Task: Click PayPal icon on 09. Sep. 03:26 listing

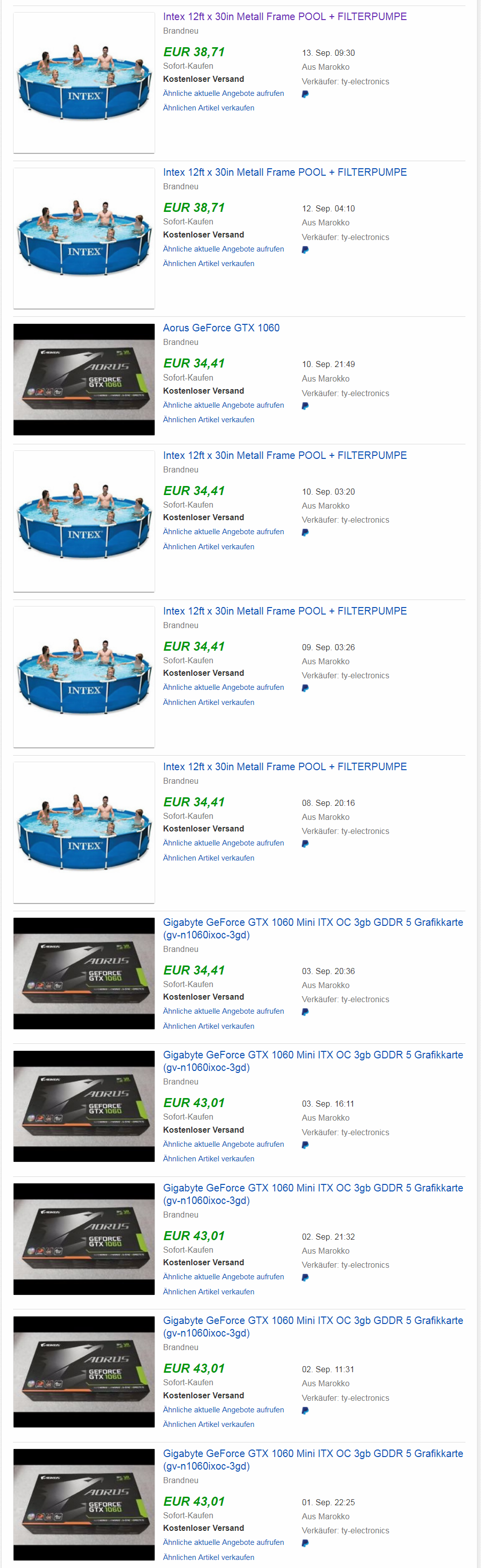Action: tap(305, 688)
